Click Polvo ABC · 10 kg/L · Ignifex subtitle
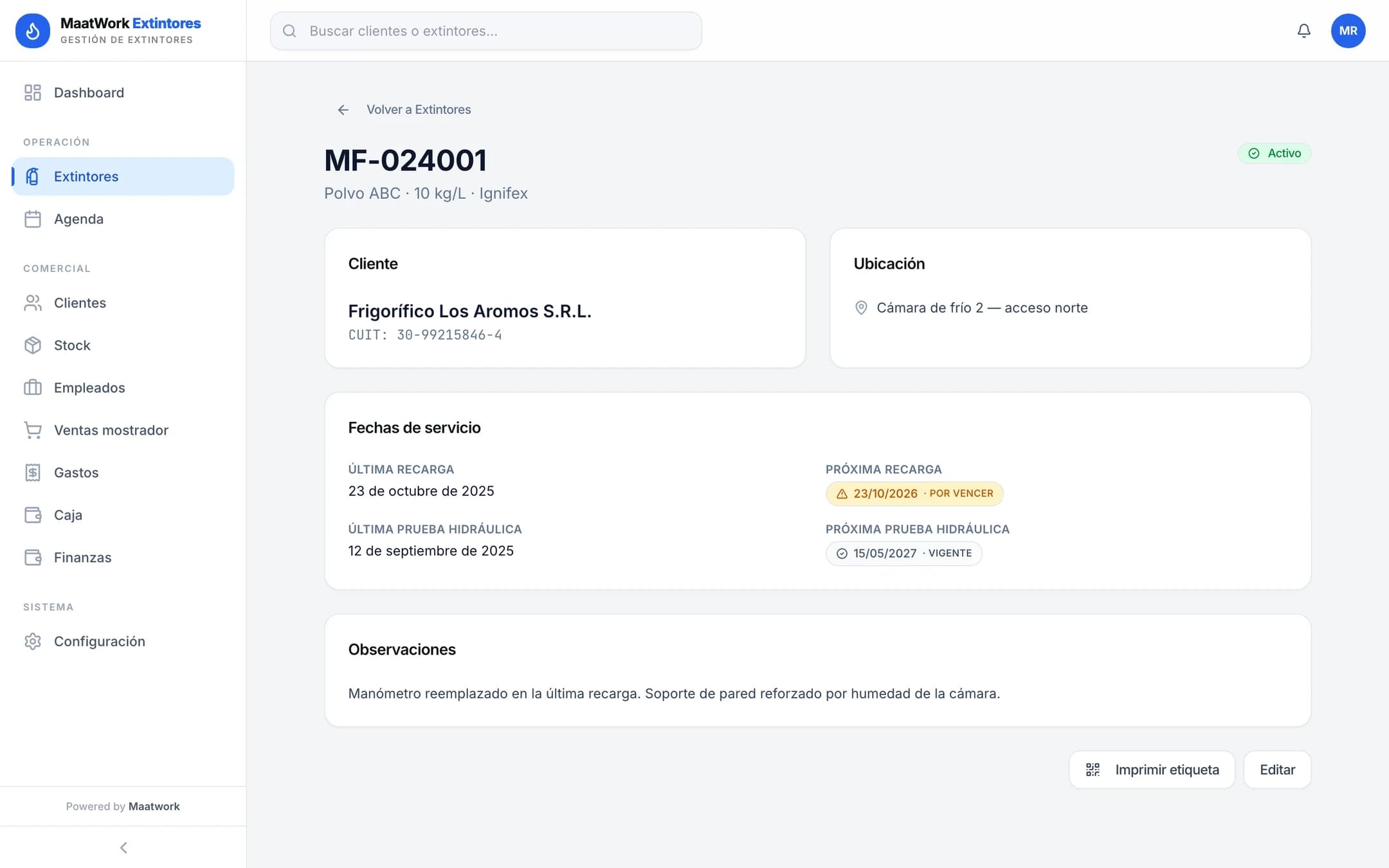The width and height of the screenshot is (1389, 868). point(426,194)
